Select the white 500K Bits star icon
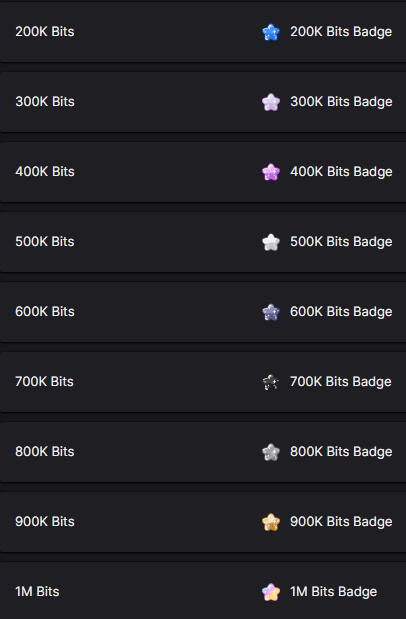This screenshot has width=406, height=619. [x=271, y=242]
